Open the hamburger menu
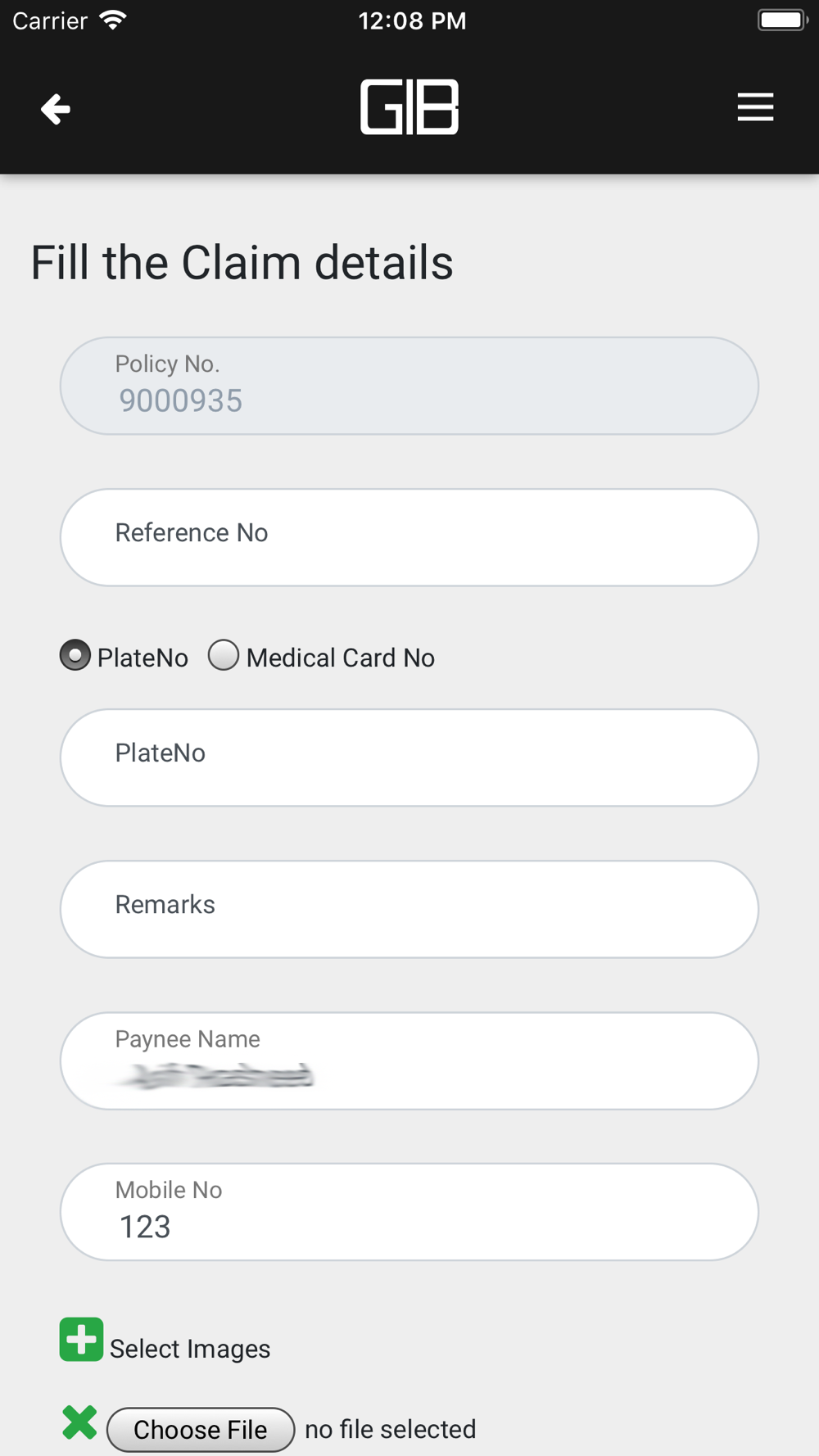This screenshot has height=1456, width=819. 755,107
